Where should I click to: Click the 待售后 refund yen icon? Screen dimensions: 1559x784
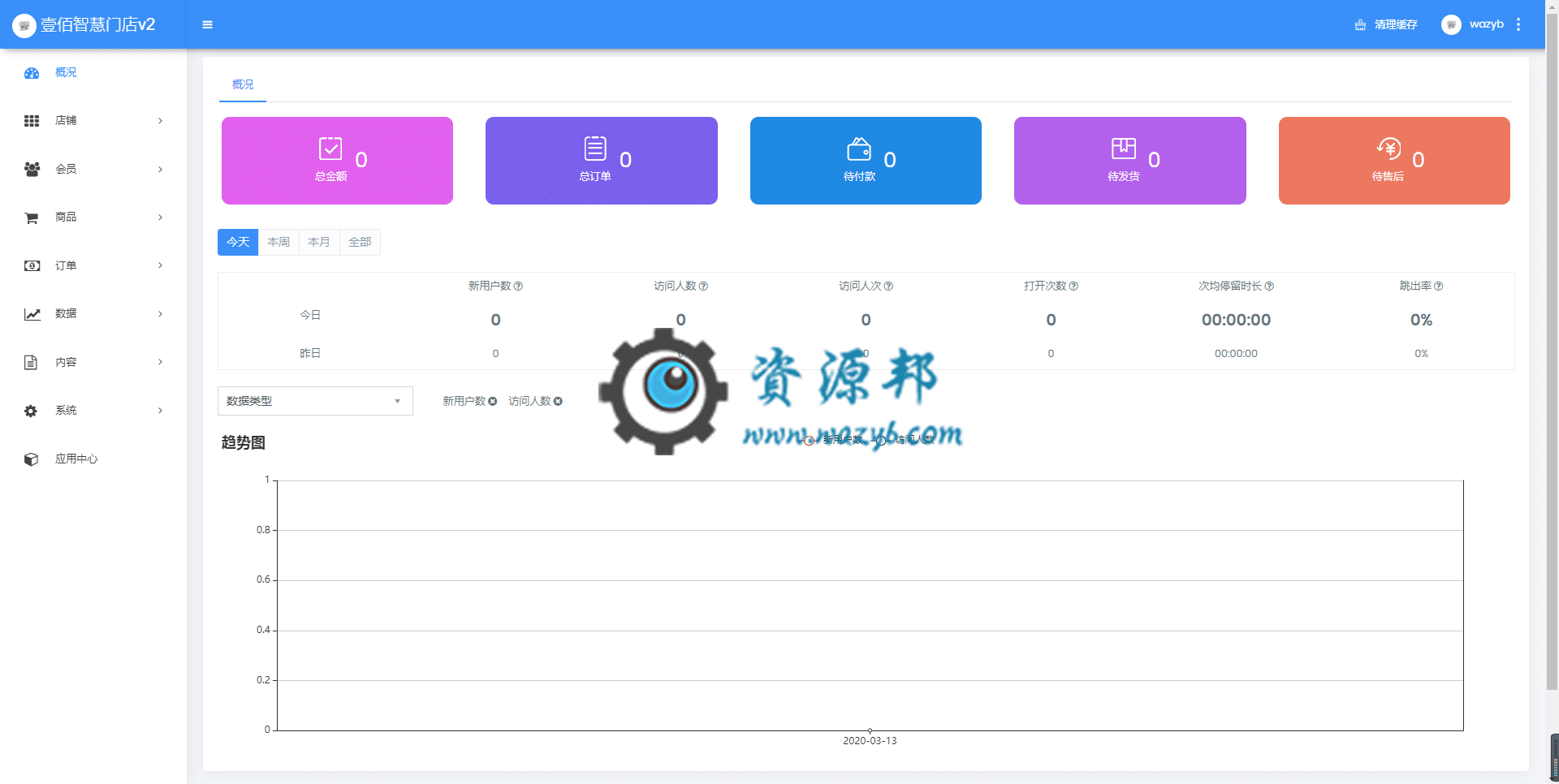click(x=1388, y=149)
